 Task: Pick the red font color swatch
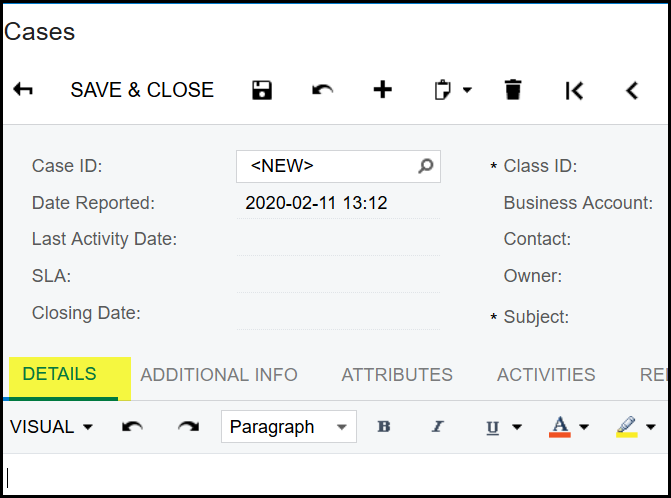point(560,427)
